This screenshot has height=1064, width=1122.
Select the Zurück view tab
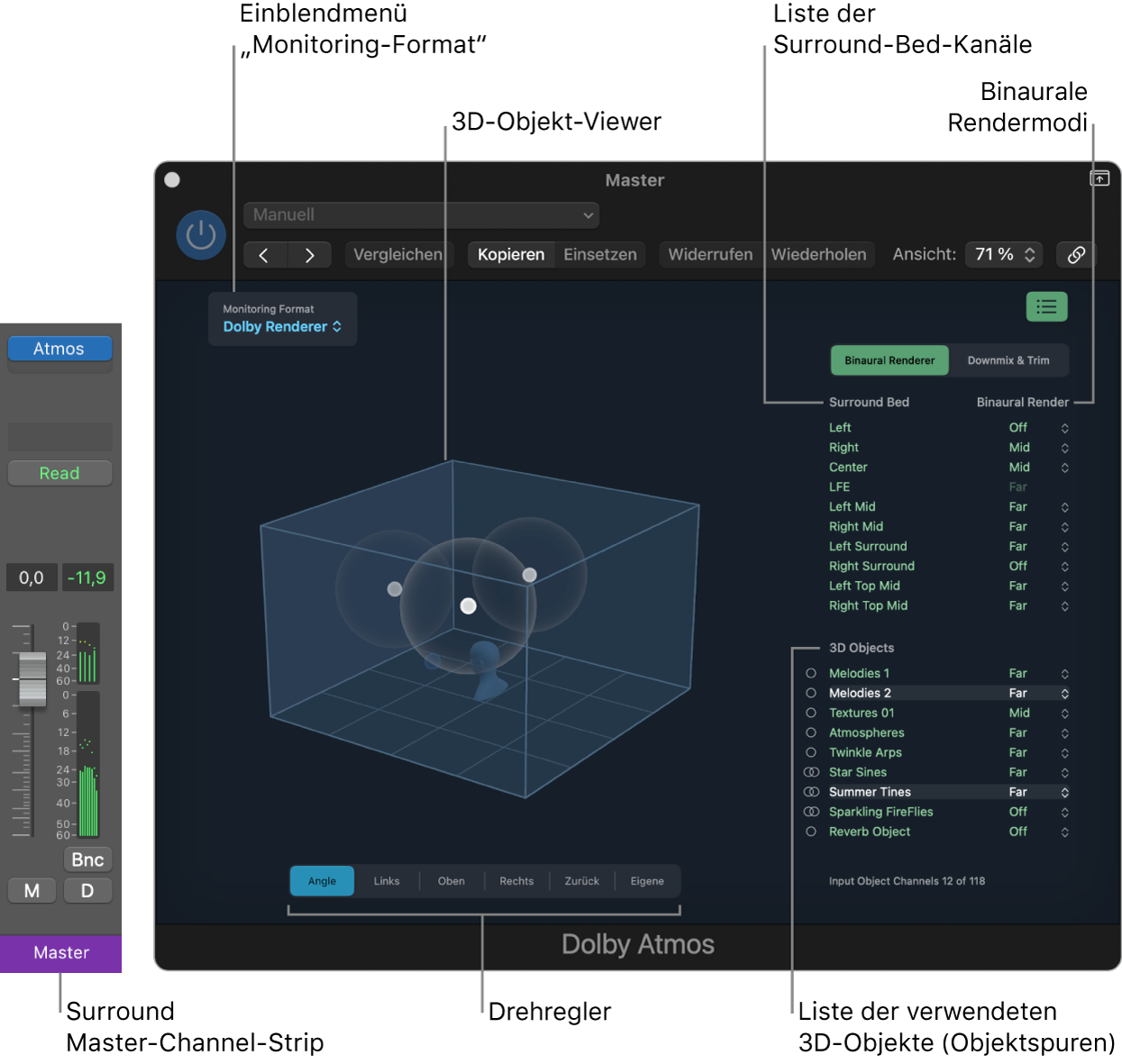coord(582,881)
